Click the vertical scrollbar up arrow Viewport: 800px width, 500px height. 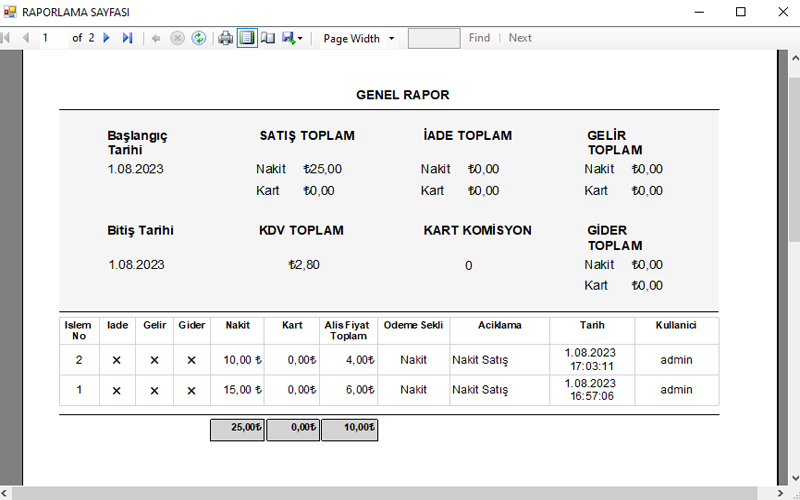794,58
